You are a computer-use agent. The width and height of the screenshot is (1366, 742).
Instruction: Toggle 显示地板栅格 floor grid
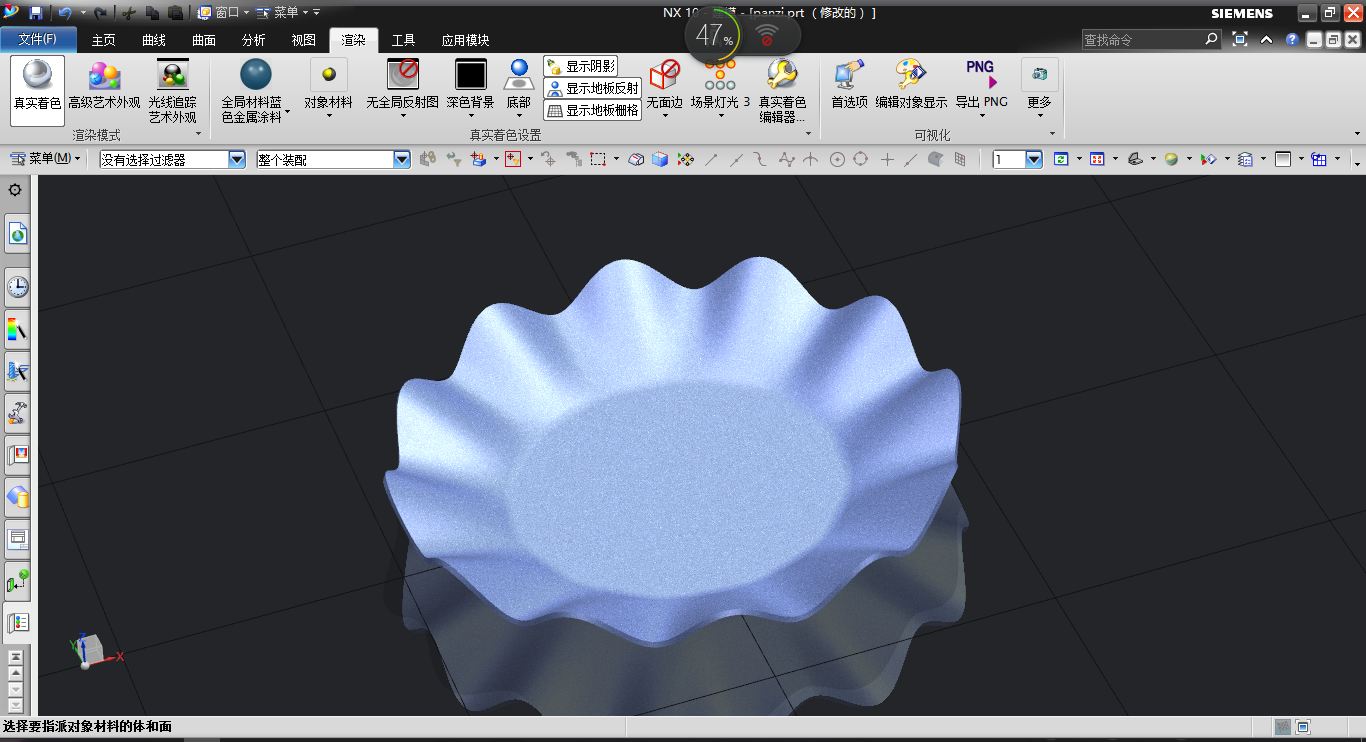(592, 110)
